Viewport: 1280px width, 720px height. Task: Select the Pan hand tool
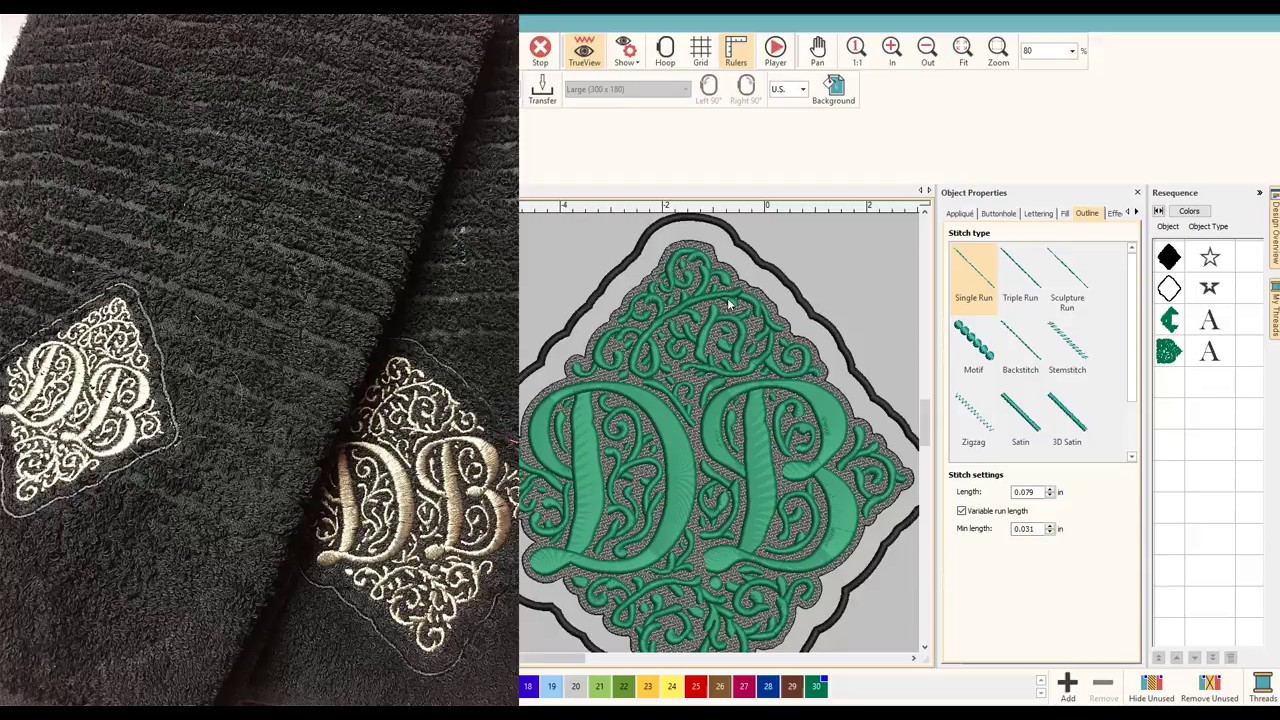818,51
